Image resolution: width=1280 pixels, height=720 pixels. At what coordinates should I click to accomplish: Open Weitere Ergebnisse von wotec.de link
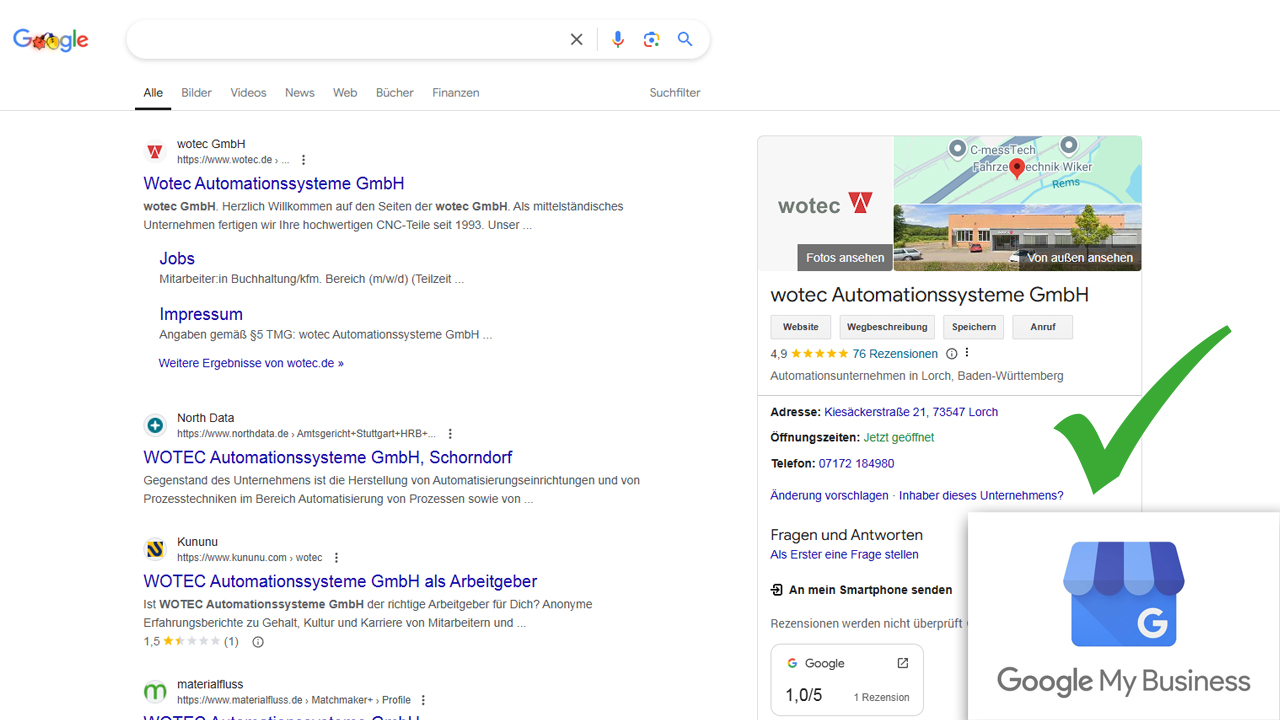point(251,363)
